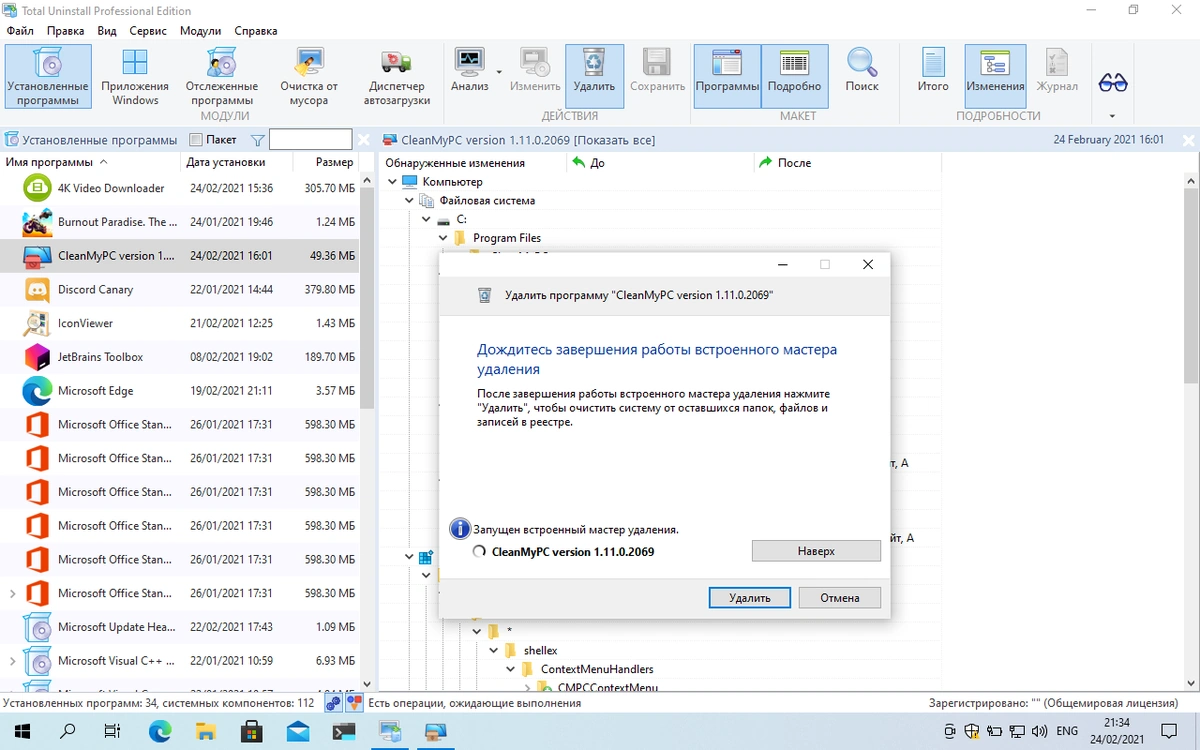Select Discord Canary in program list
Screen dimensions: 1200x750
[180, 289]
